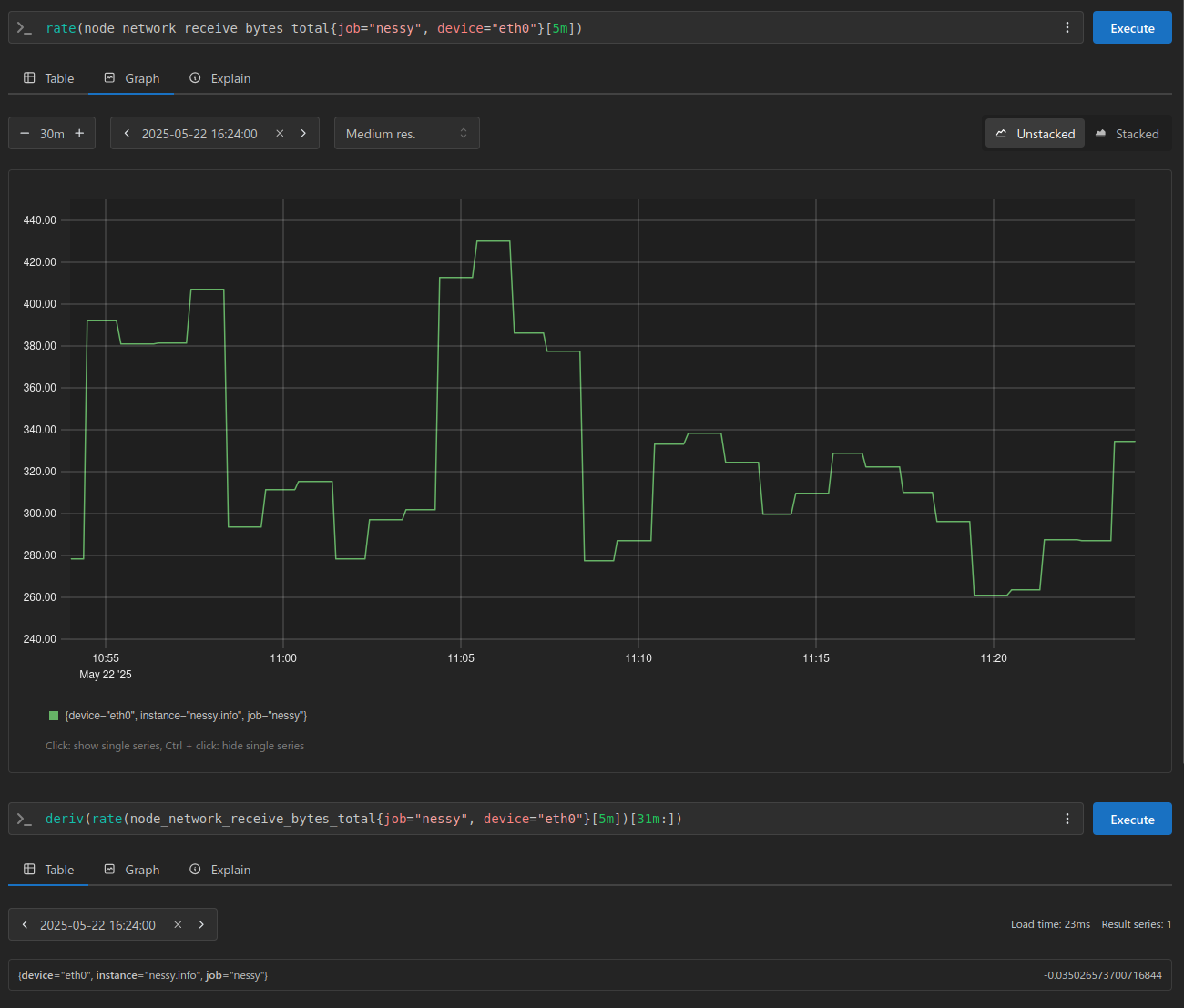Execute the rate query
The image size is (1184, 1008).
click(x=1132, y=28)
